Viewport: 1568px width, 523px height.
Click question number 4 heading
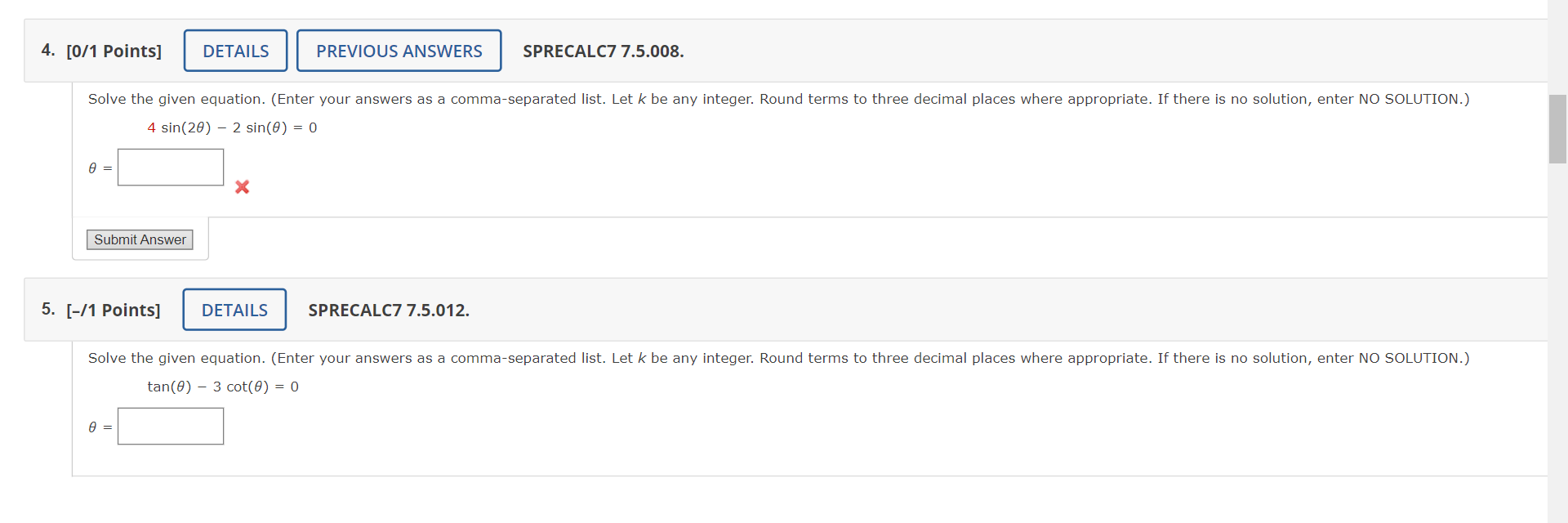47,50
